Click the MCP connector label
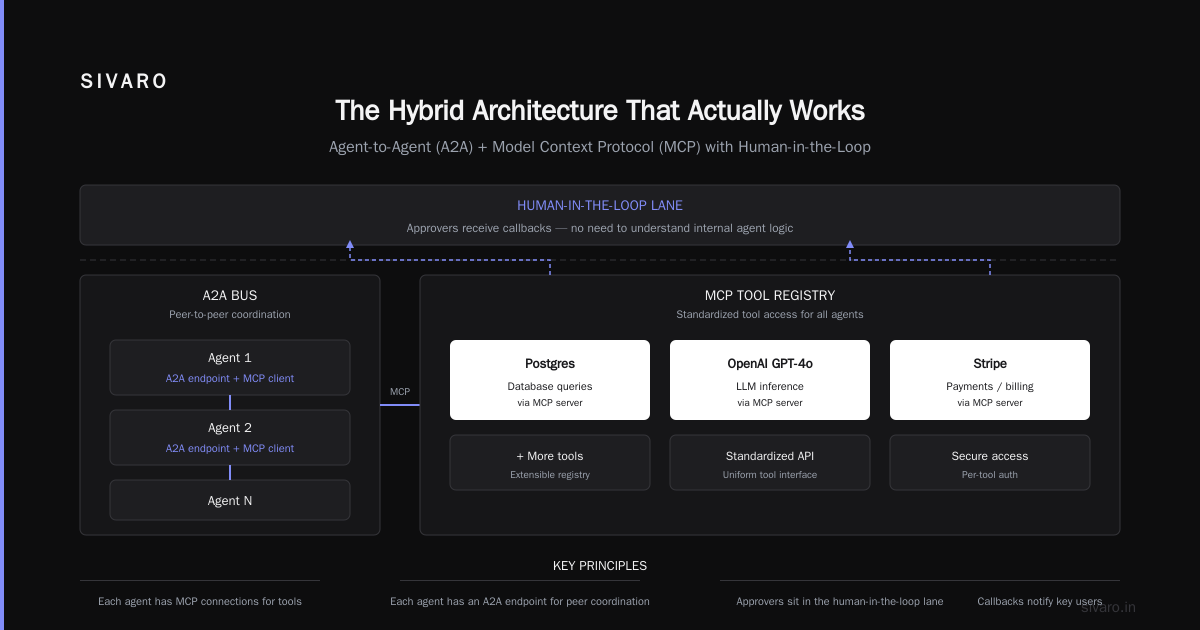The image size is (1200, 630). [399, 391]
